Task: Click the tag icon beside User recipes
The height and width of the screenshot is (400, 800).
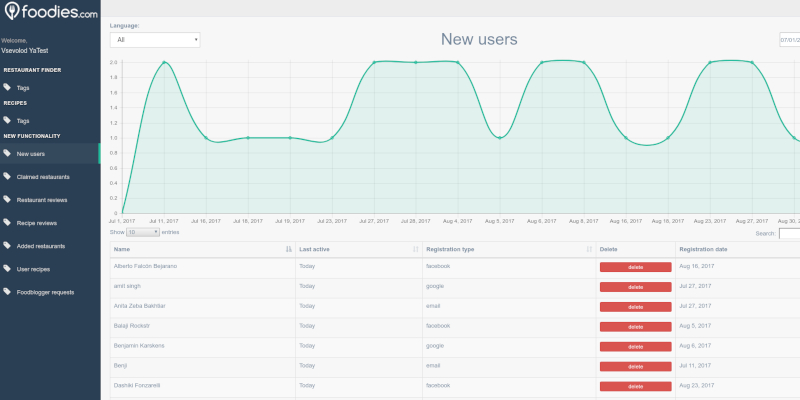Action: 7,269
